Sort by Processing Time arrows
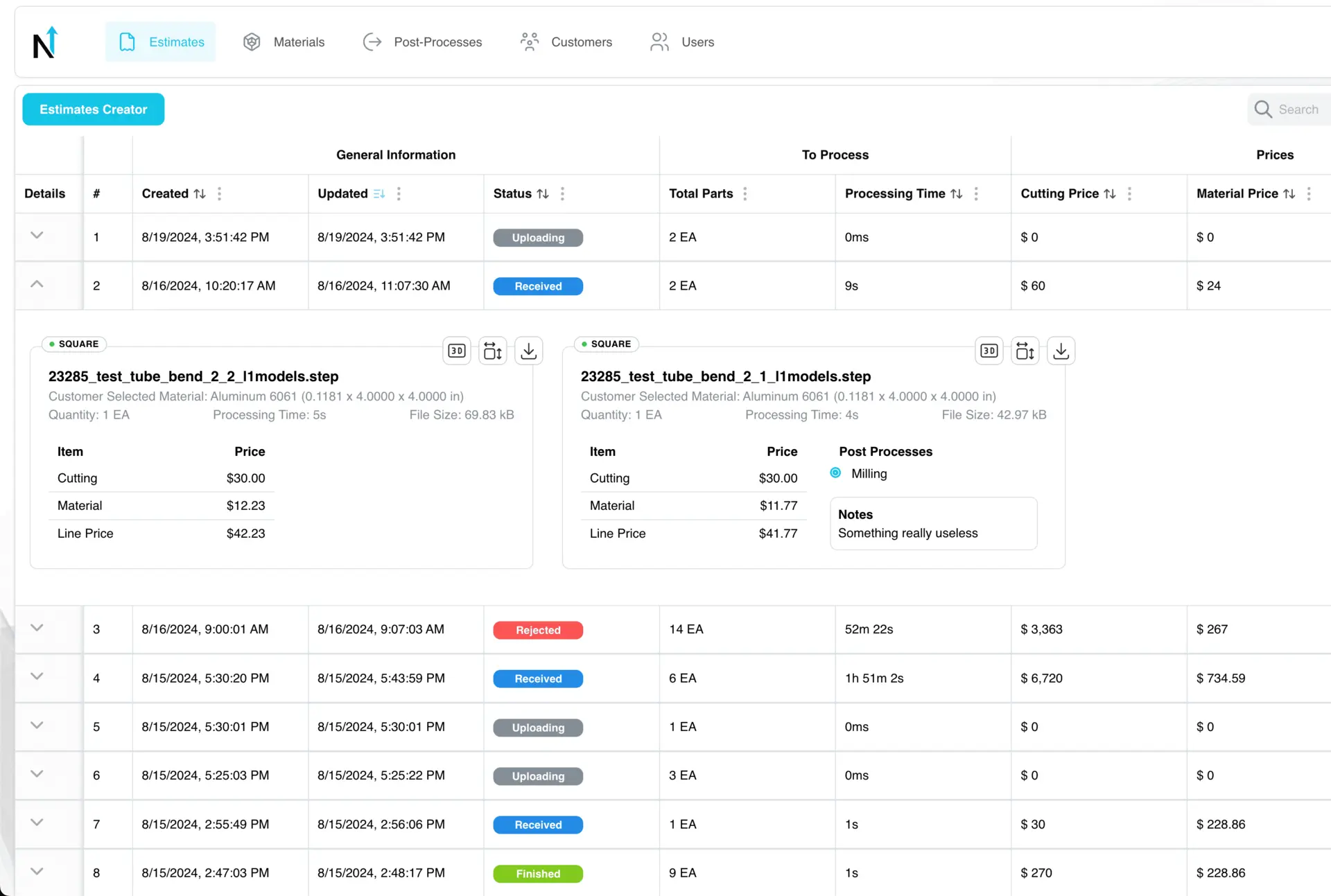The image size is (1331, 896). tap(956, 194)
